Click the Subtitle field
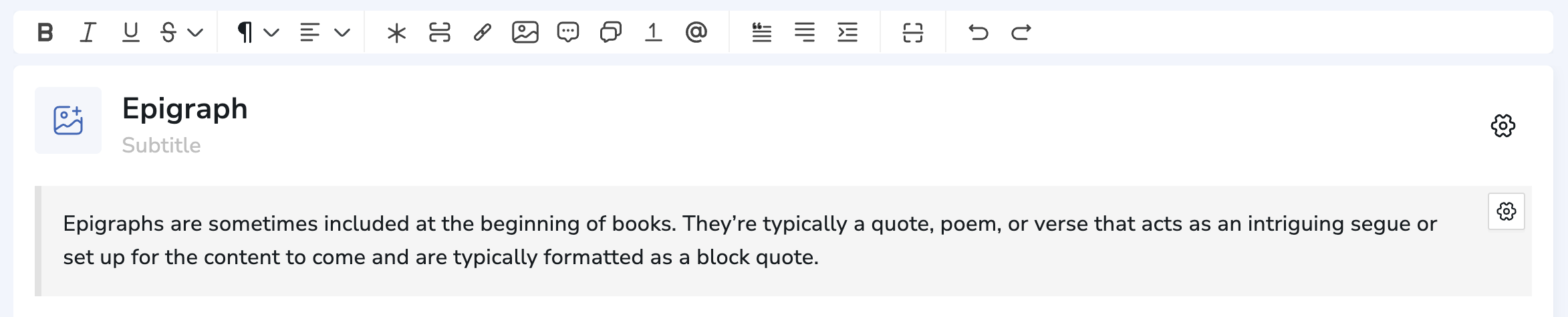This screenshot has width=1568, height=317. [x=162, y=145]
